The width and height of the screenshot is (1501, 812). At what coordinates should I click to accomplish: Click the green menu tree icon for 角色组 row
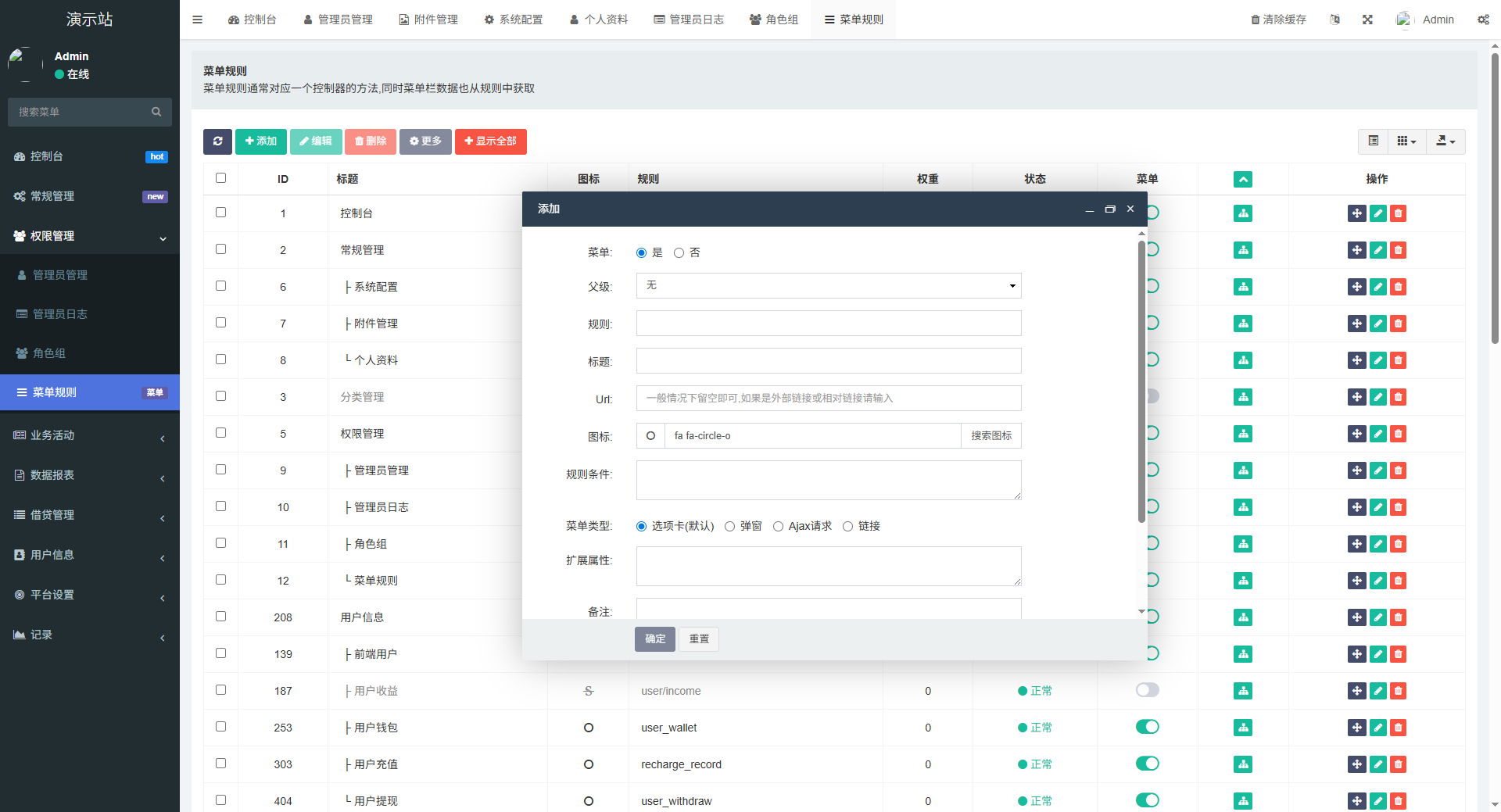pyautogui.click(x=1242, y=543)
